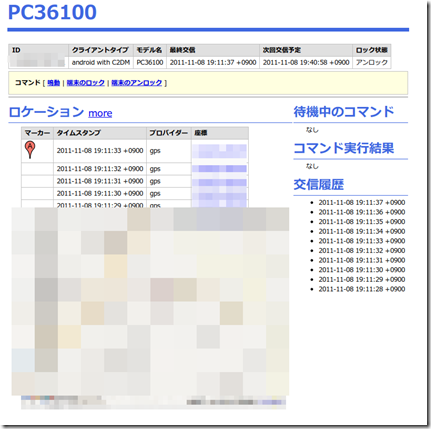Select the 座標 column header
Viewport: 431px width, 429px height.
[220, 133]
